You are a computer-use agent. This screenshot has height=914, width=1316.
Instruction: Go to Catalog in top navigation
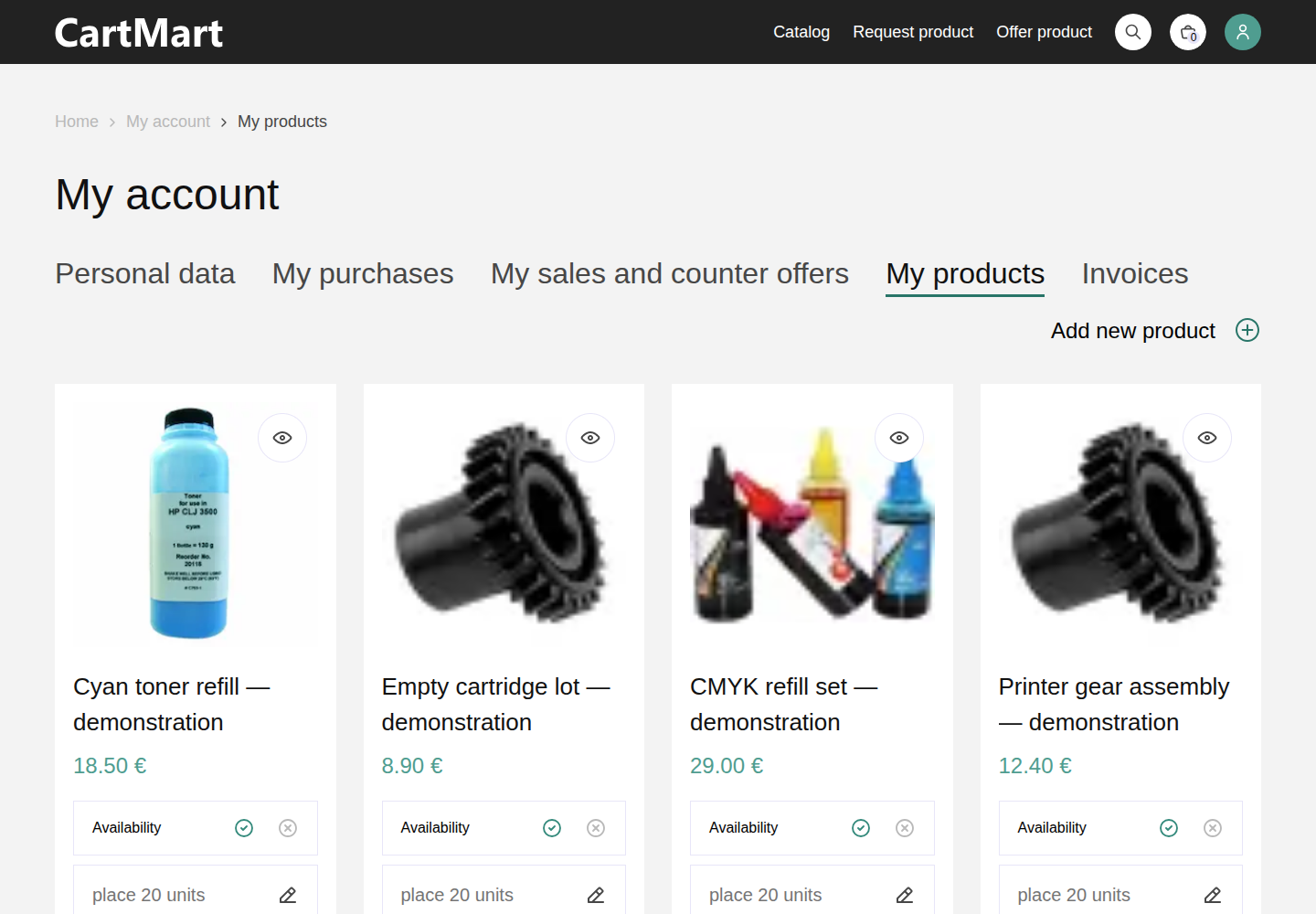coord(801,32)
